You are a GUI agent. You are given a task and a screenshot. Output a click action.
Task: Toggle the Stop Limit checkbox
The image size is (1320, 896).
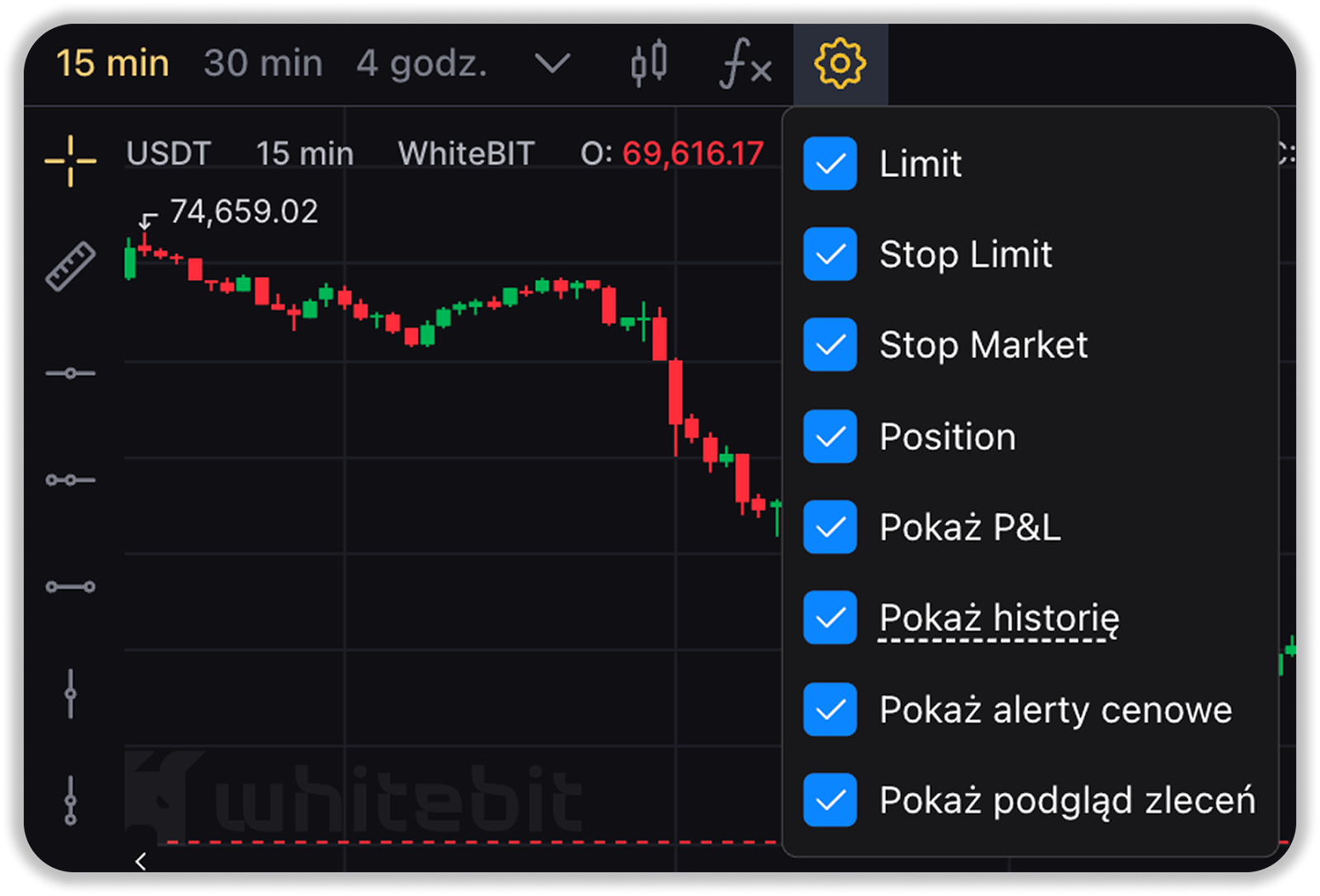(x=830, y=254)
